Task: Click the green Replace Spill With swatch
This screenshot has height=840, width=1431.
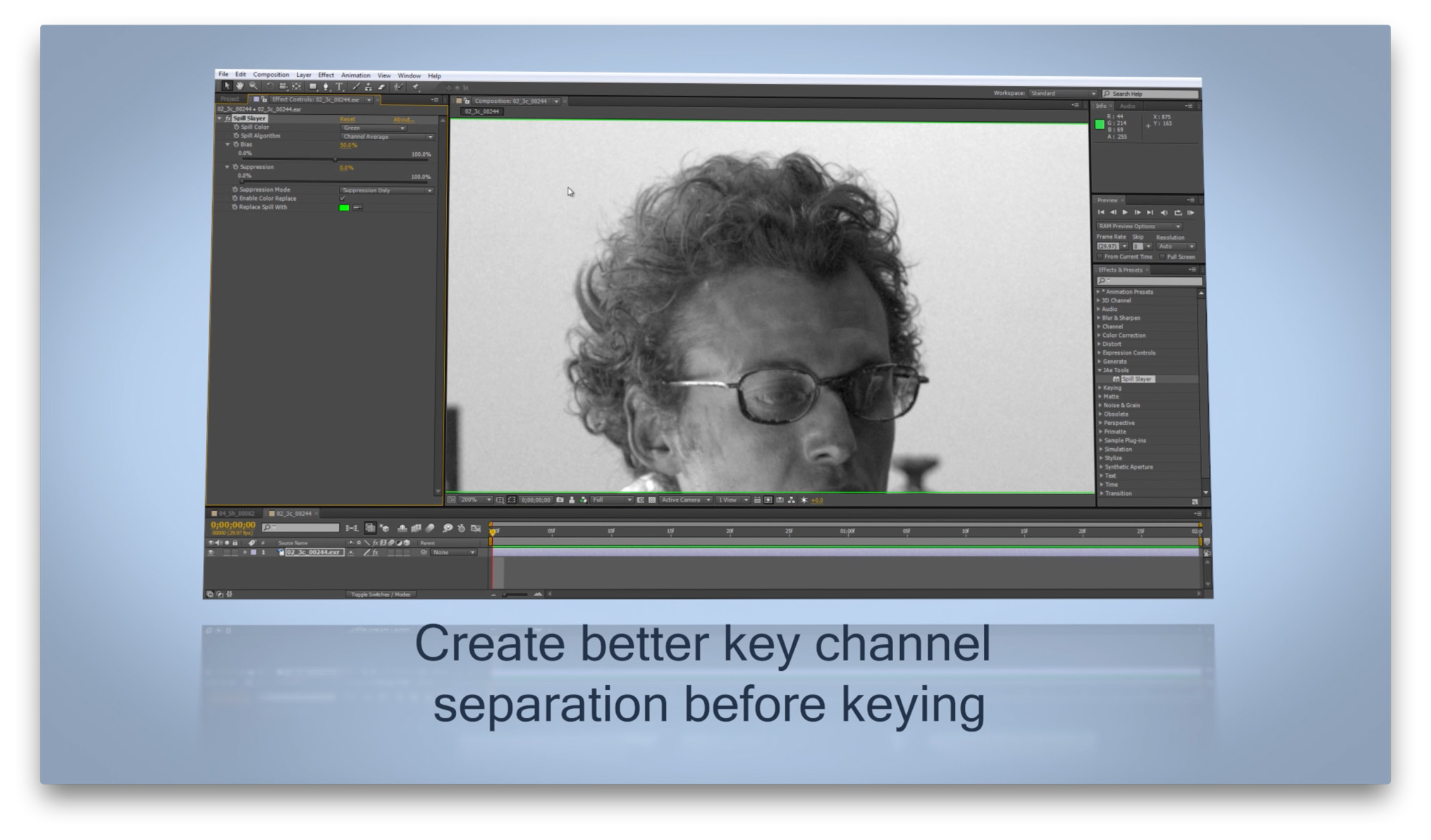Action: 344,207
